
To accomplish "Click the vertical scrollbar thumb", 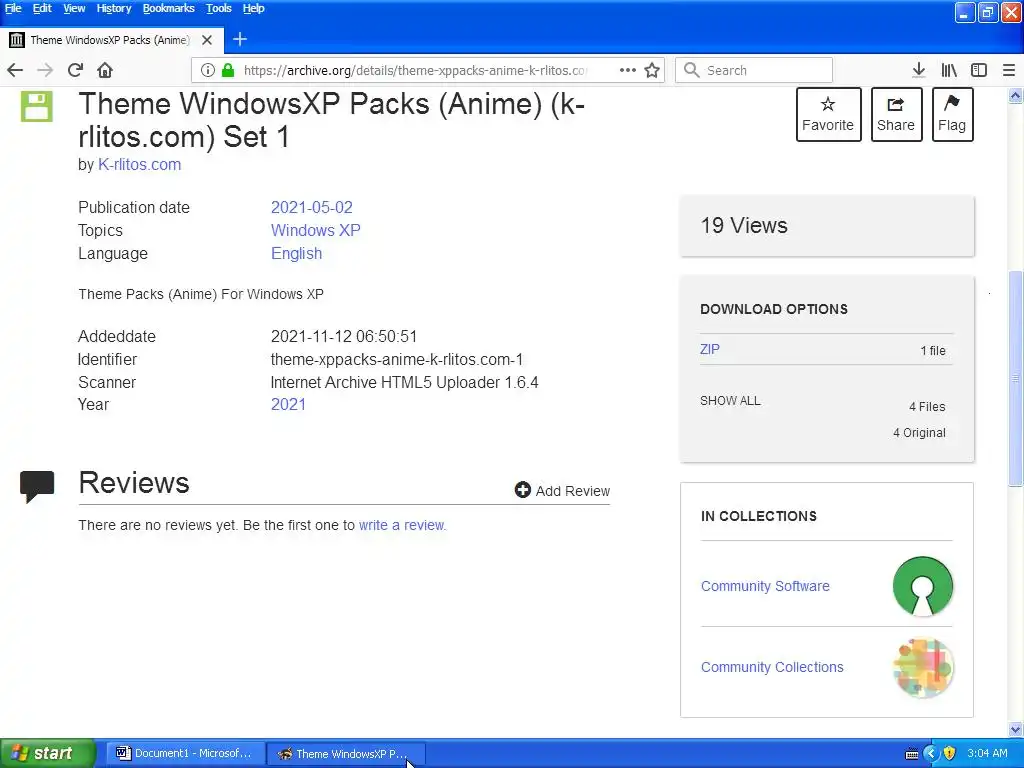I will [1016, 378].
